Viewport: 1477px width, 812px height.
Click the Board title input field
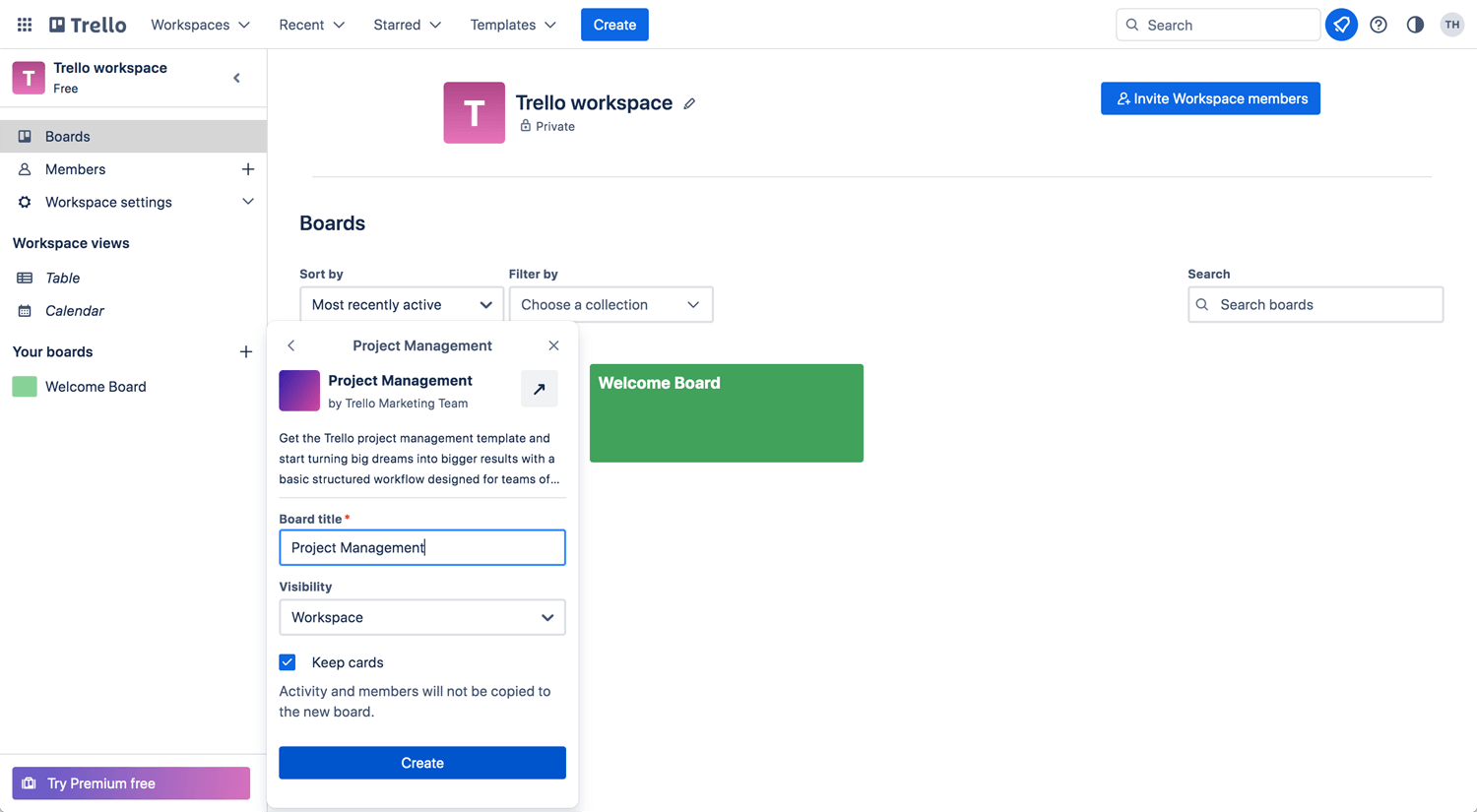click(x=422, y=547)
